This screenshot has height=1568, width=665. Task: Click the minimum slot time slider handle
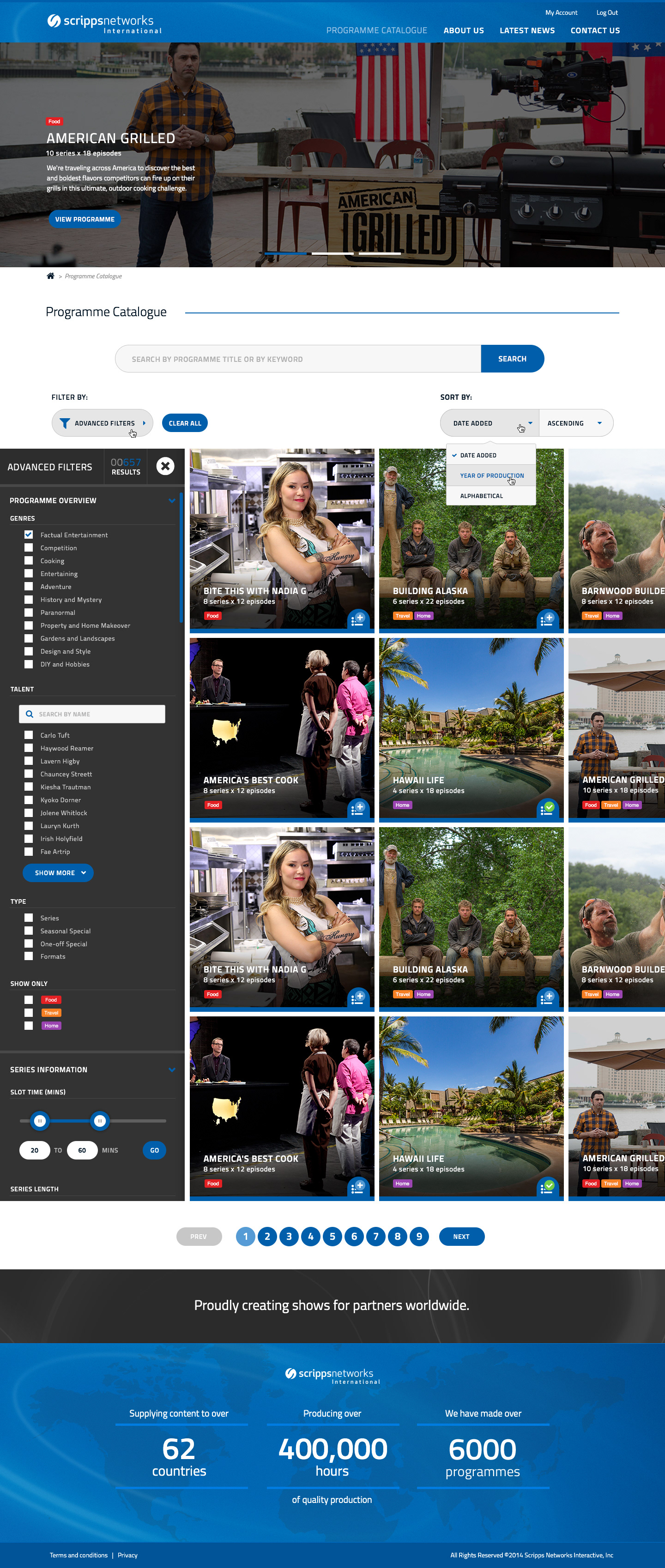[40, 1121]
